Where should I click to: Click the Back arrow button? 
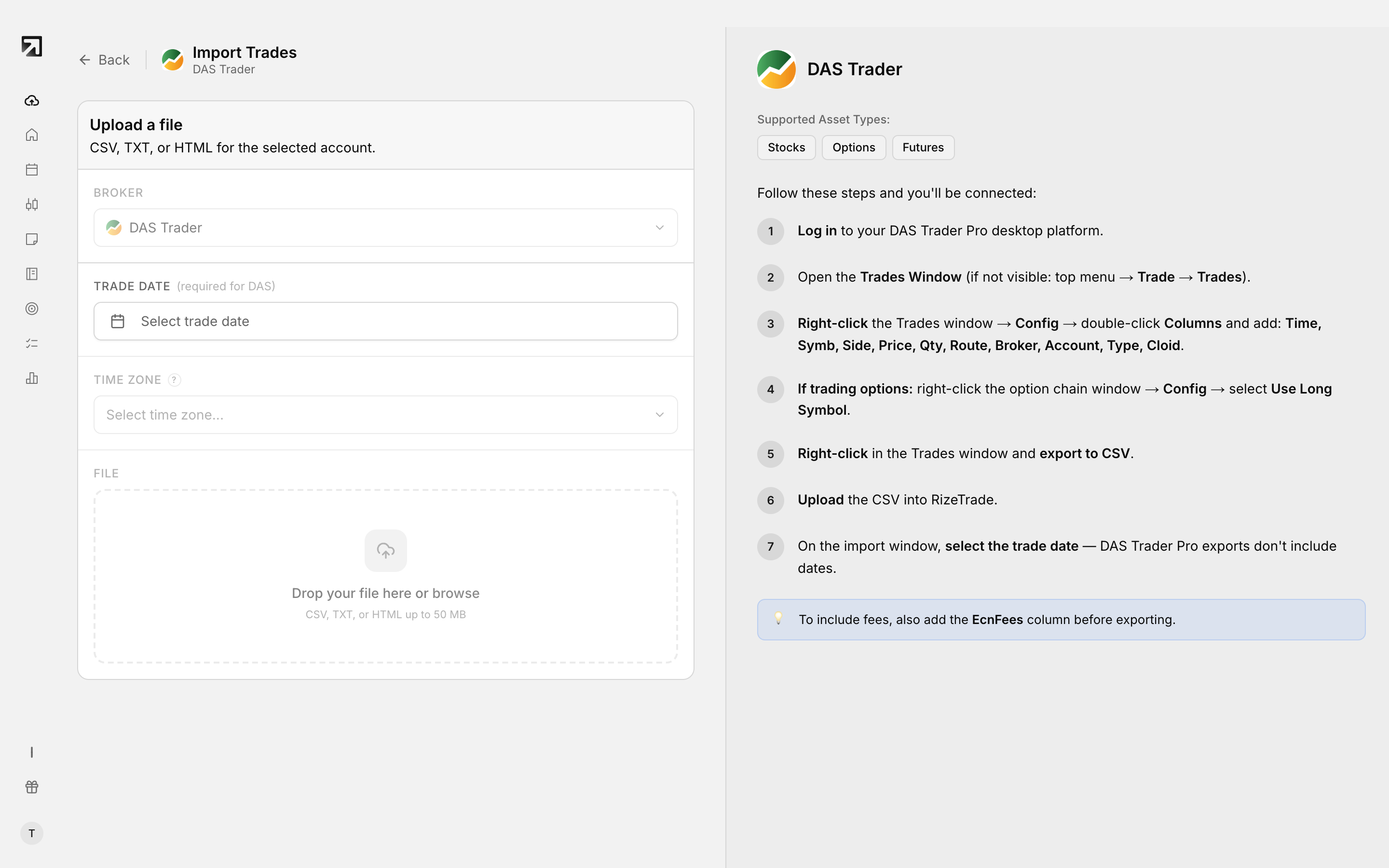[104, 60]
